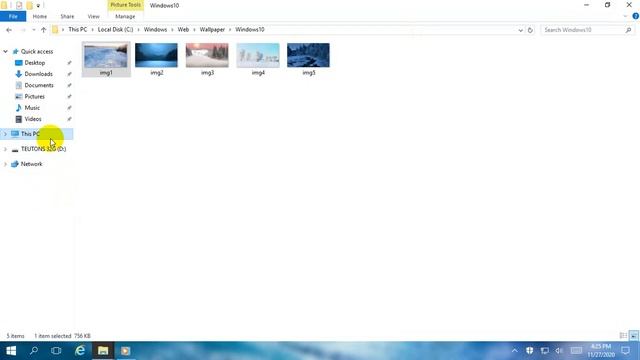Select the img4 thumbnail
This screenshot has width=640, height=360.
(258, 59)
